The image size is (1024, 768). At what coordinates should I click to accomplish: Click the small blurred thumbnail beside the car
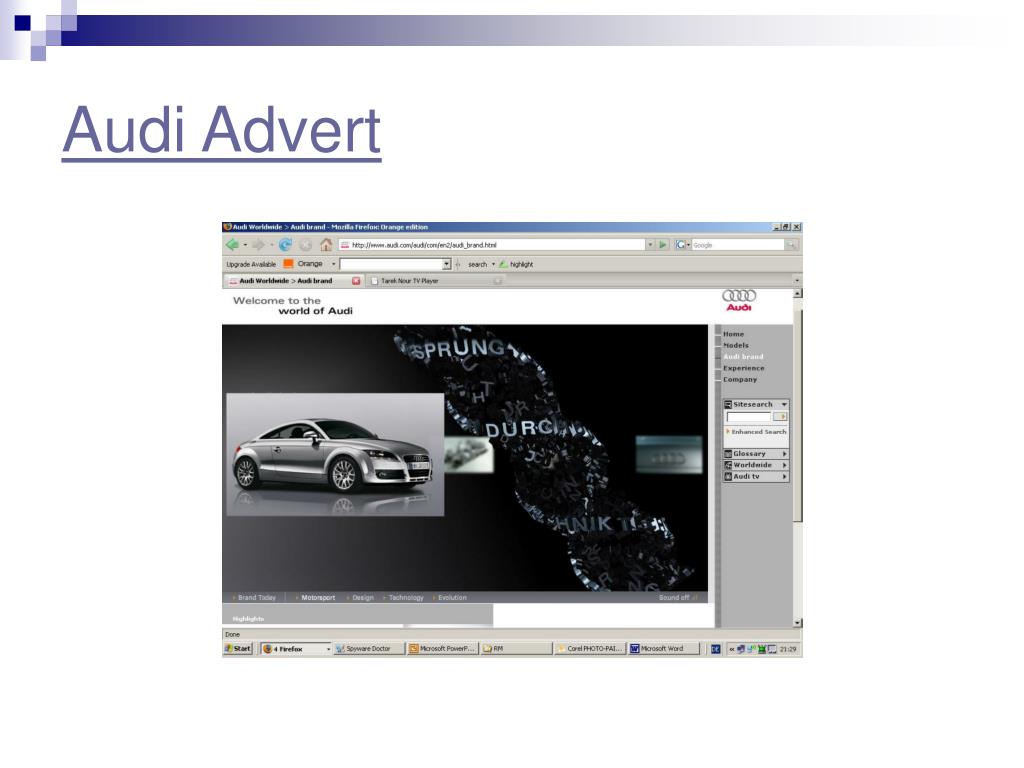pyautogui.click(x=469, y=455)
